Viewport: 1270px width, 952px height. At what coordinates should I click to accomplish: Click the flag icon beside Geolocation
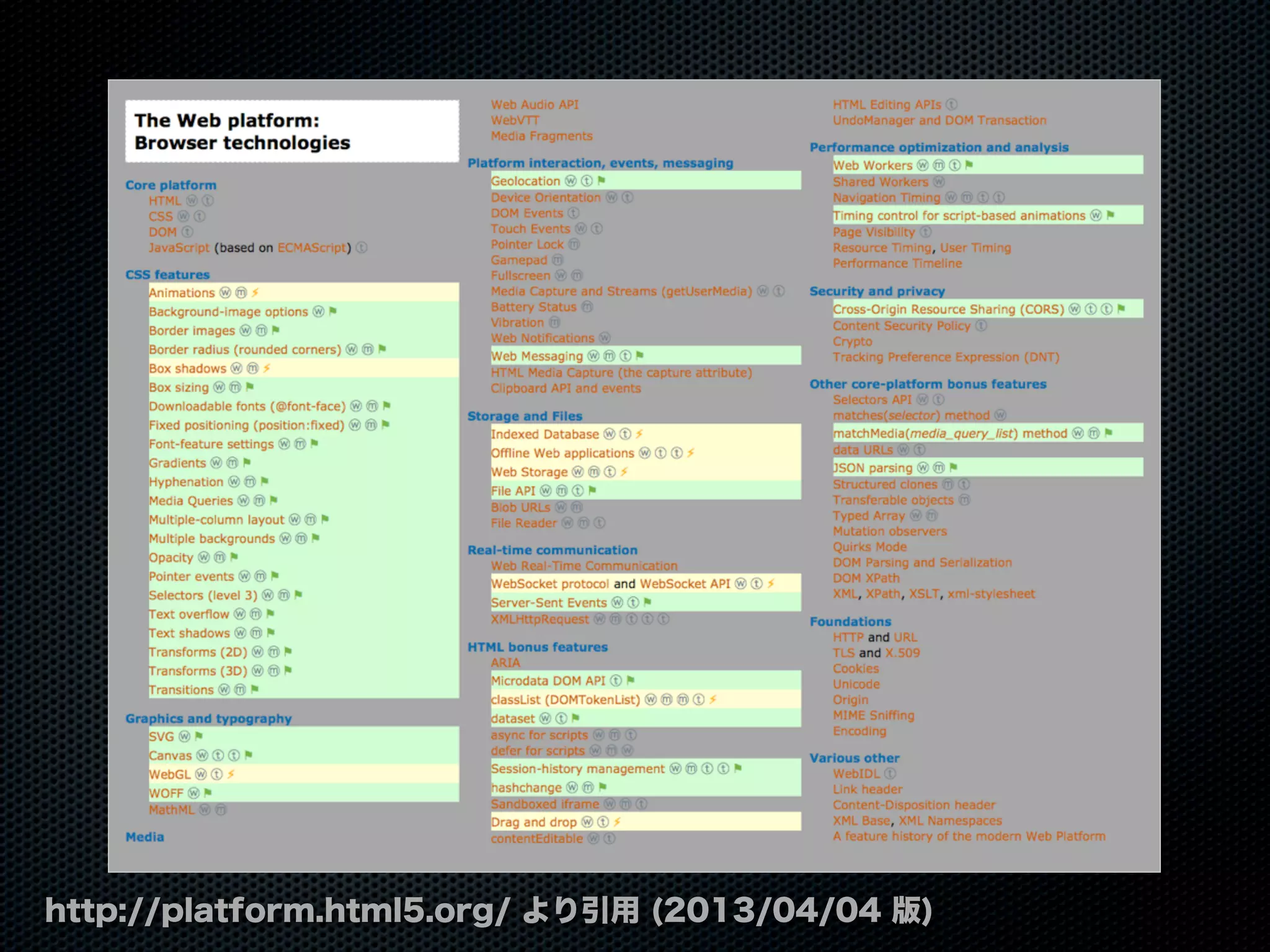tap(601, 180)
